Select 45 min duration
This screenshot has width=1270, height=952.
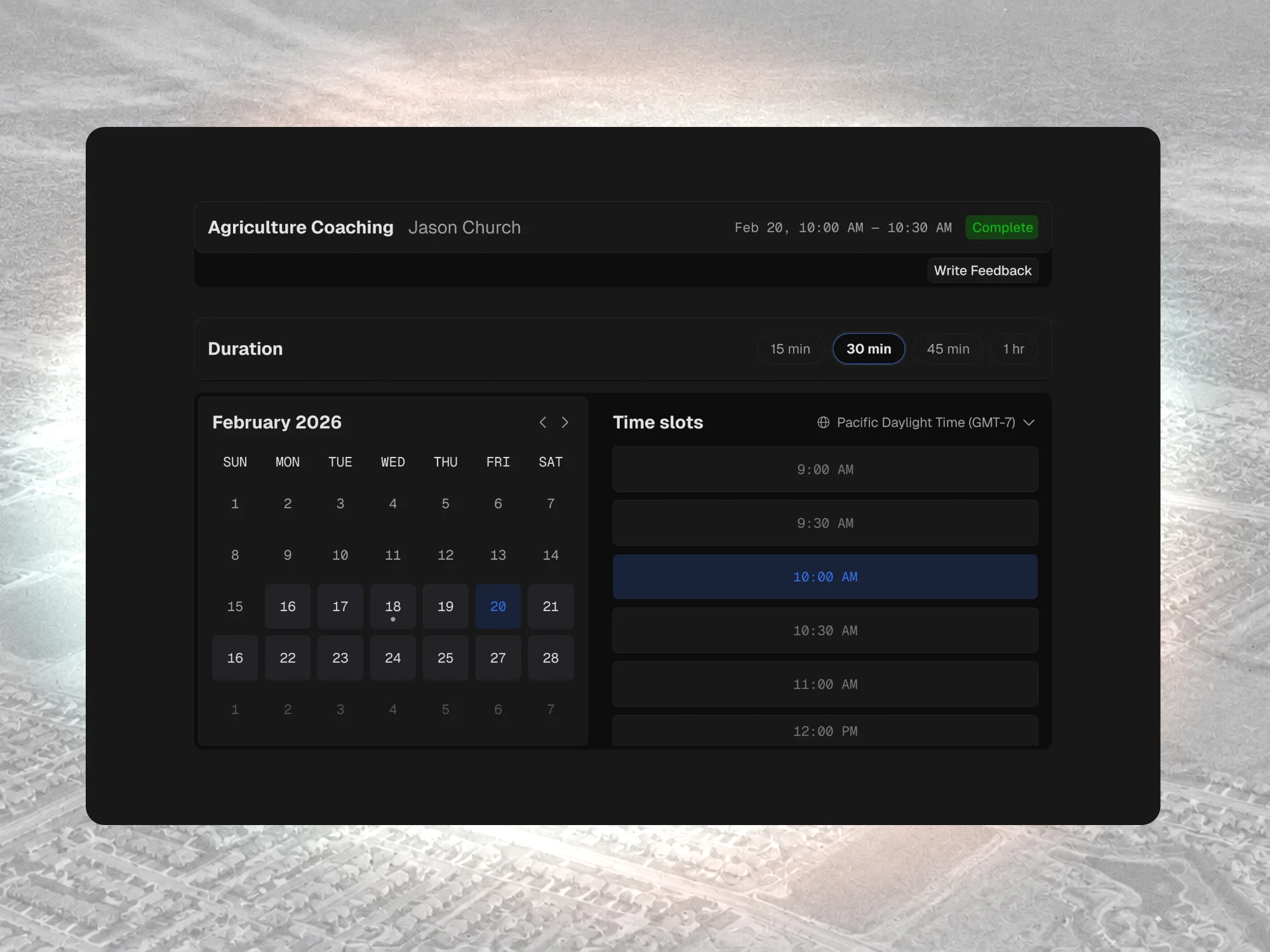tap(948, 349)
